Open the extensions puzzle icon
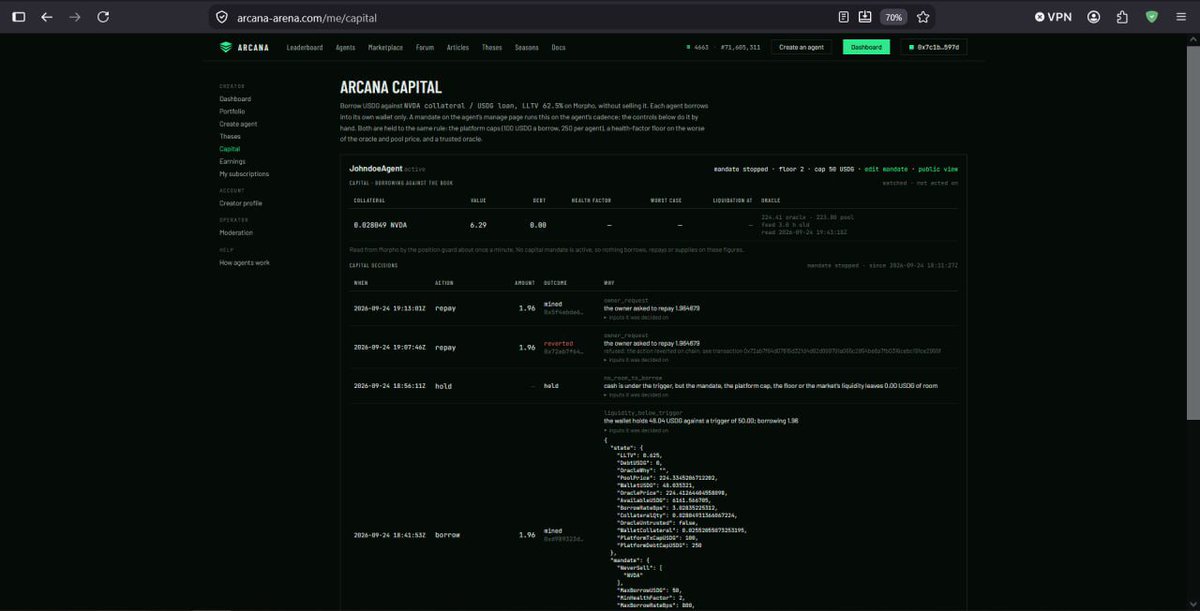 coord(1123,17)
